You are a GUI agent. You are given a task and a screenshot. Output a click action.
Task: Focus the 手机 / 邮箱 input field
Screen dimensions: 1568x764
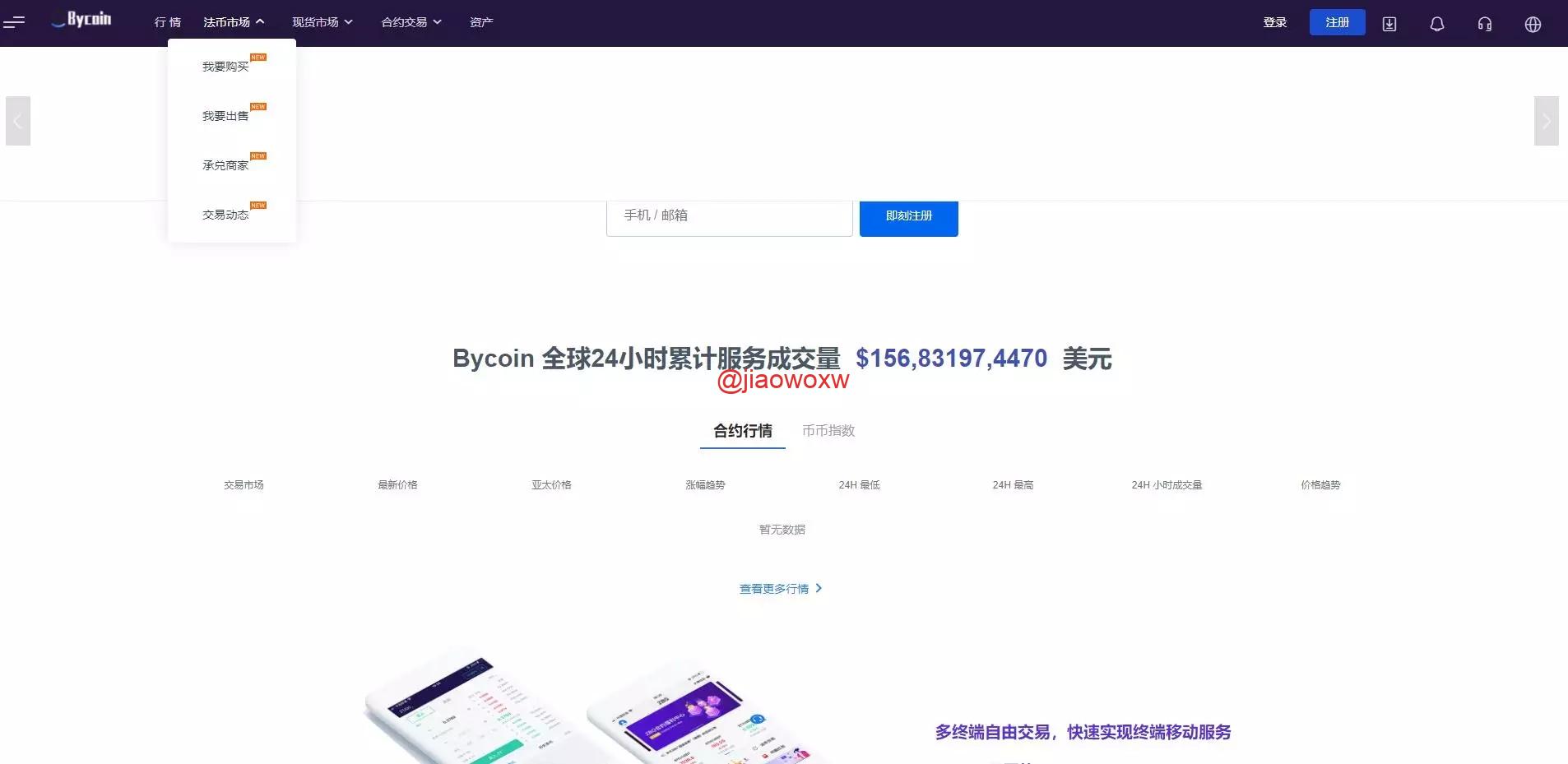(730, 218)
